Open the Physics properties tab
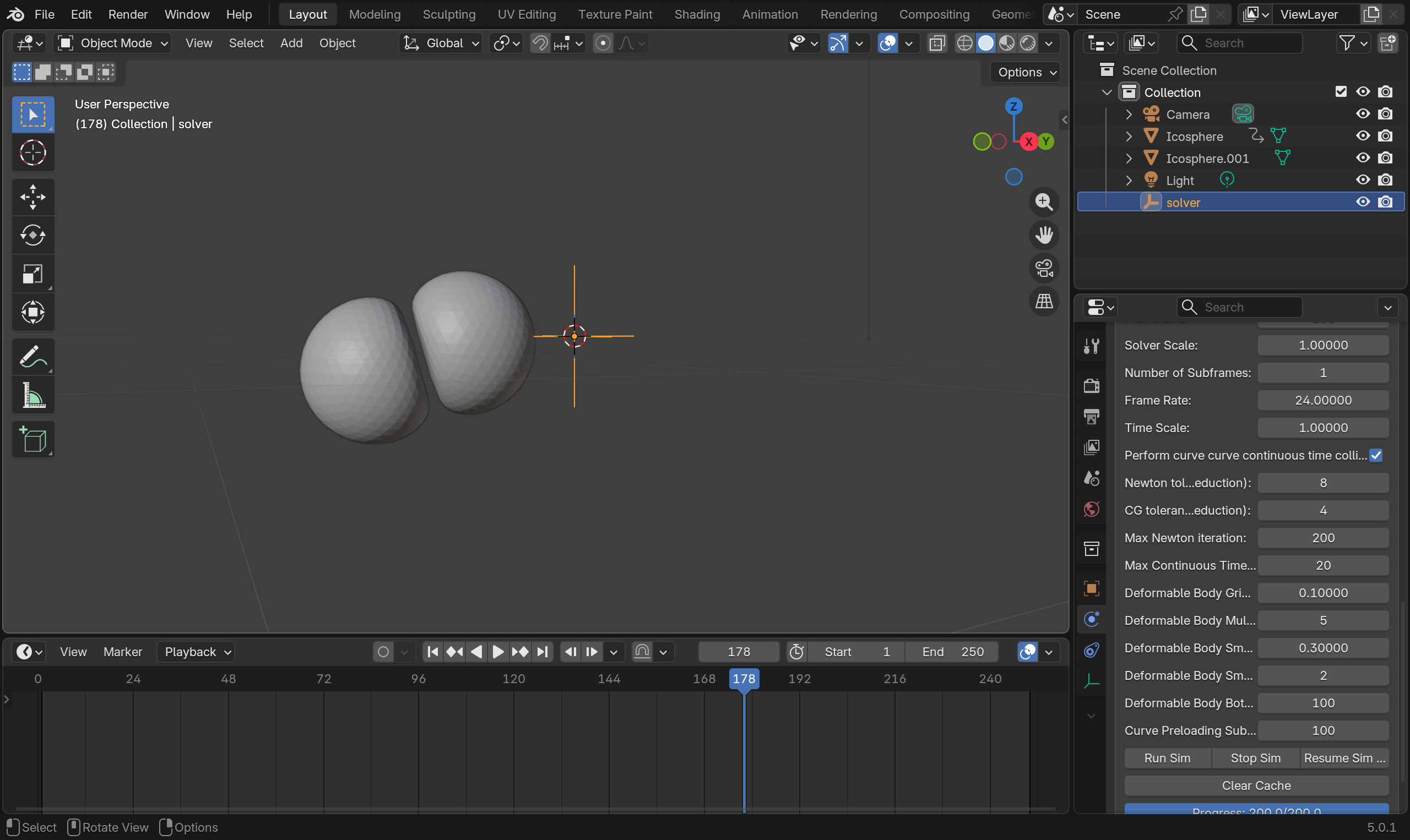 coord(1091,619)
